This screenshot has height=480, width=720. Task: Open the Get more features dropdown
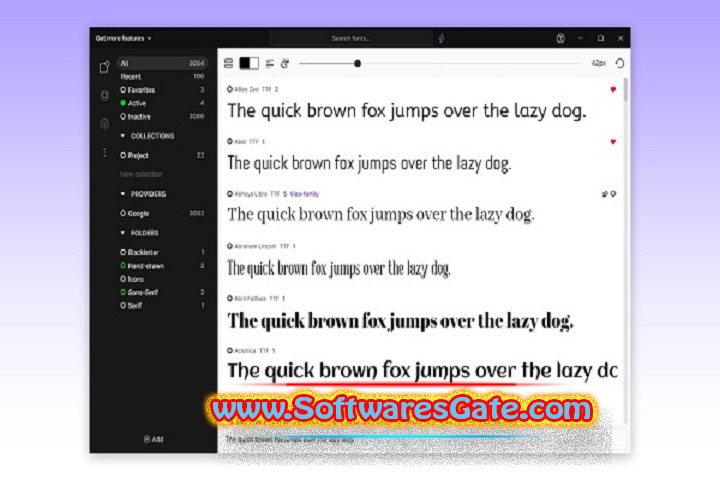[123, 39]
